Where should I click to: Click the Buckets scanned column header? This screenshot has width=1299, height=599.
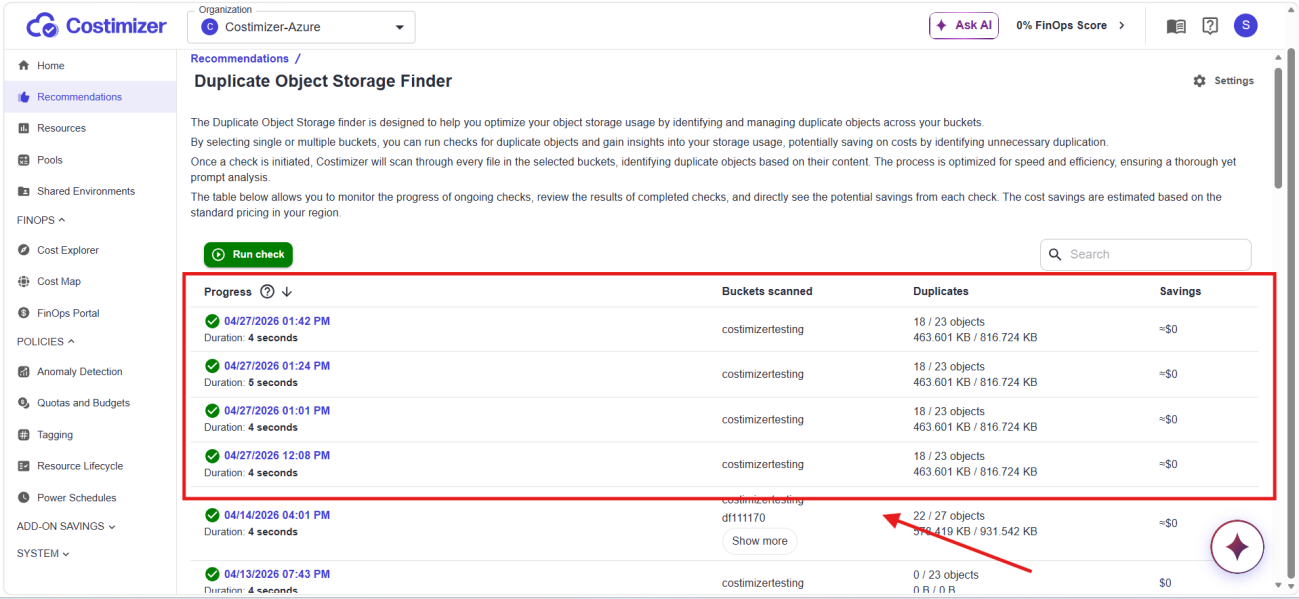click(x=767, y=292)
